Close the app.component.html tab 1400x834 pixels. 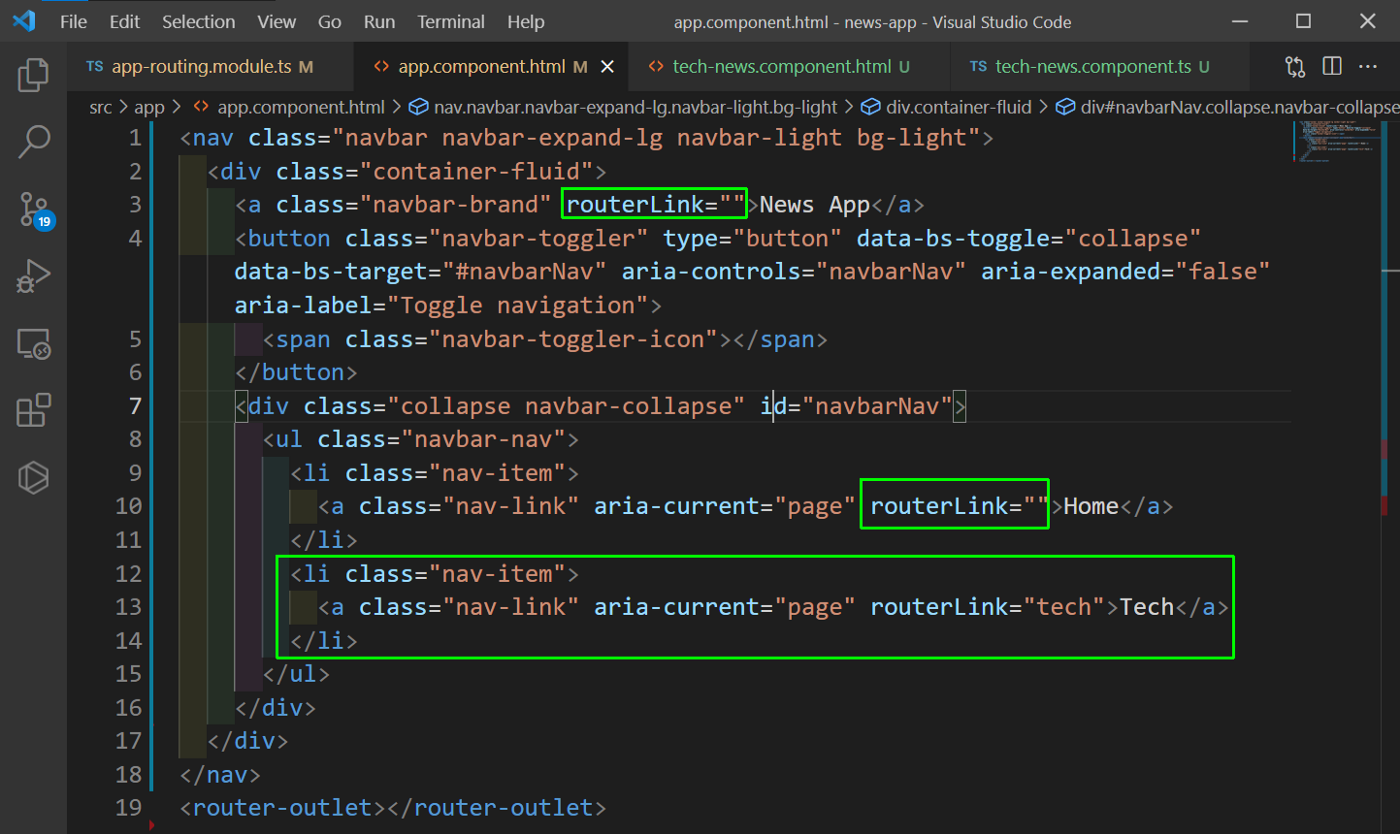click(x=607, y=67)
